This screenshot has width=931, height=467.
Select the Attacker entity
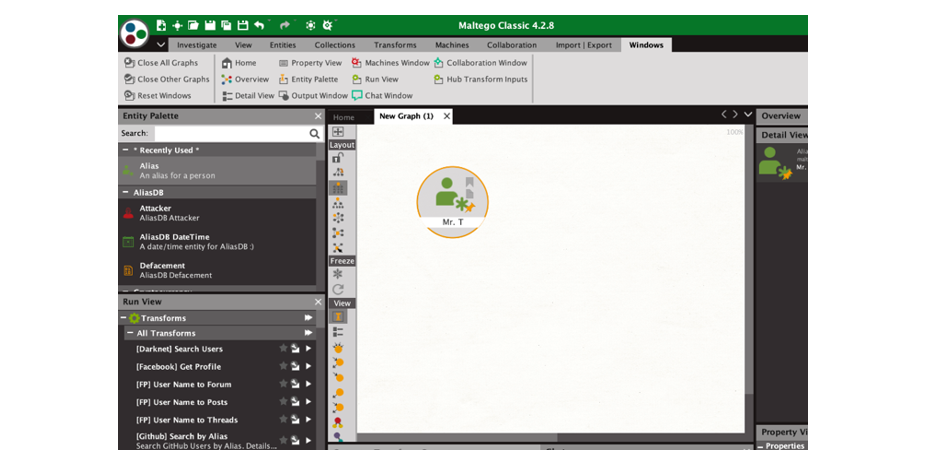tap(217, 213)
